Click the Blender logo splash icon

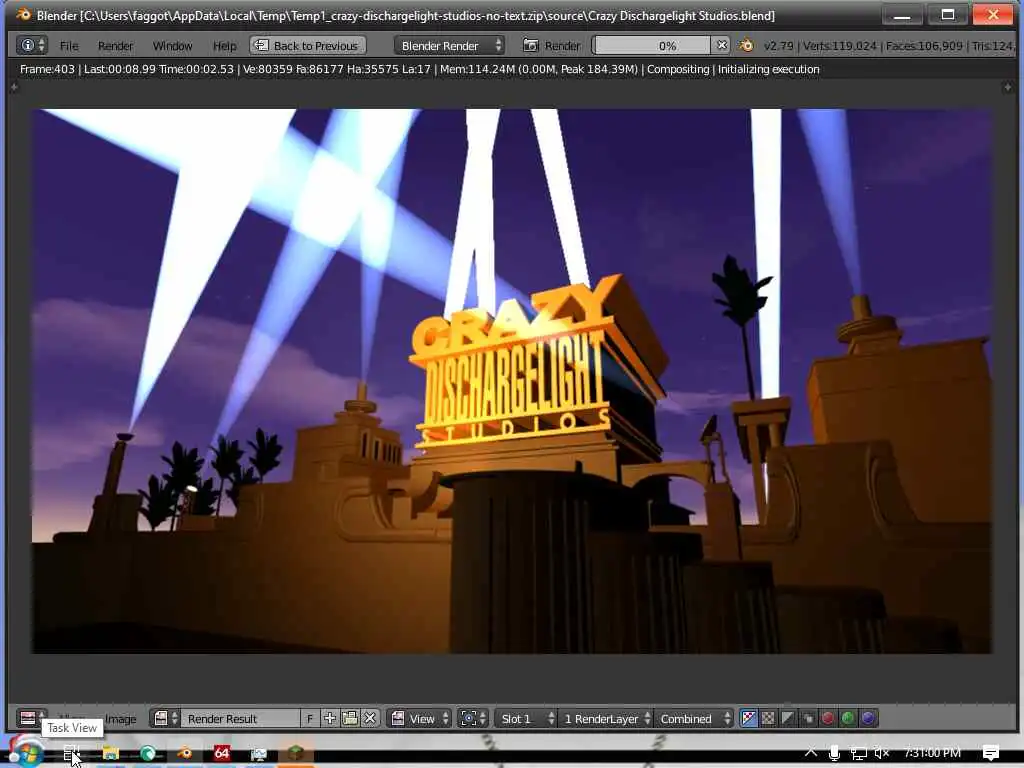(746, 45)
